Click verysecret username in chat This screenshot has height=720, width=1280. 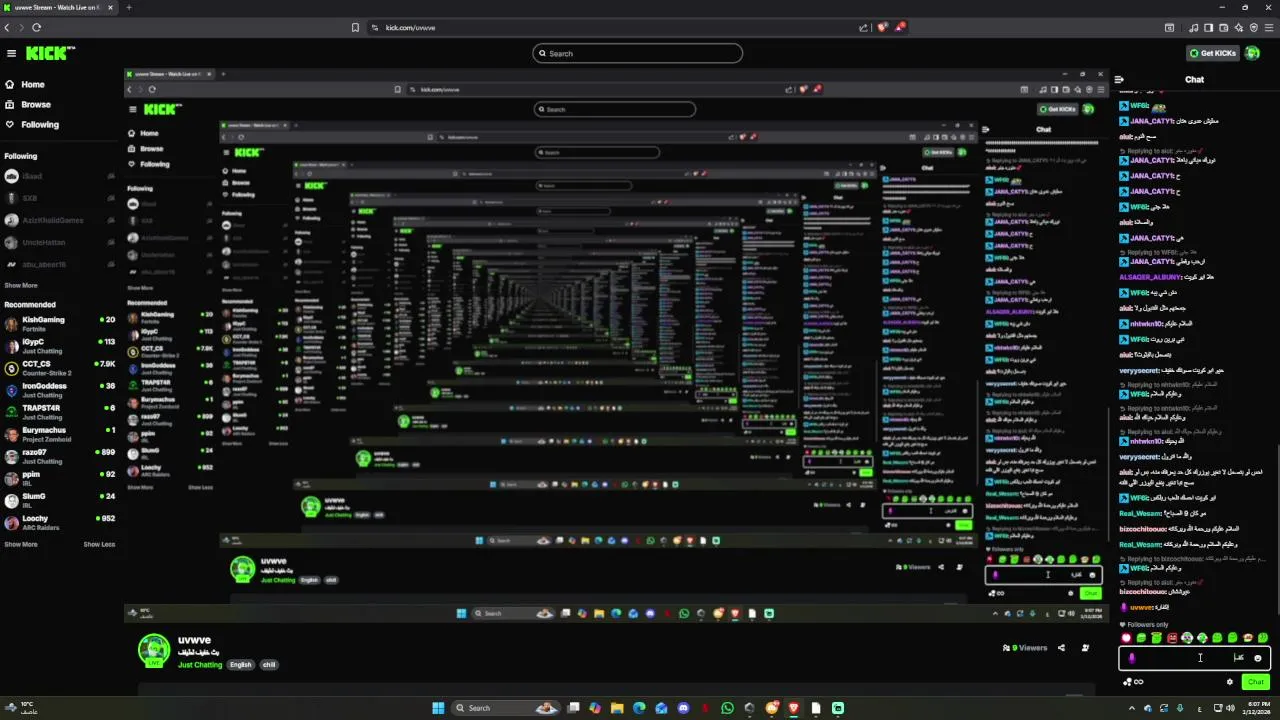1138,370
